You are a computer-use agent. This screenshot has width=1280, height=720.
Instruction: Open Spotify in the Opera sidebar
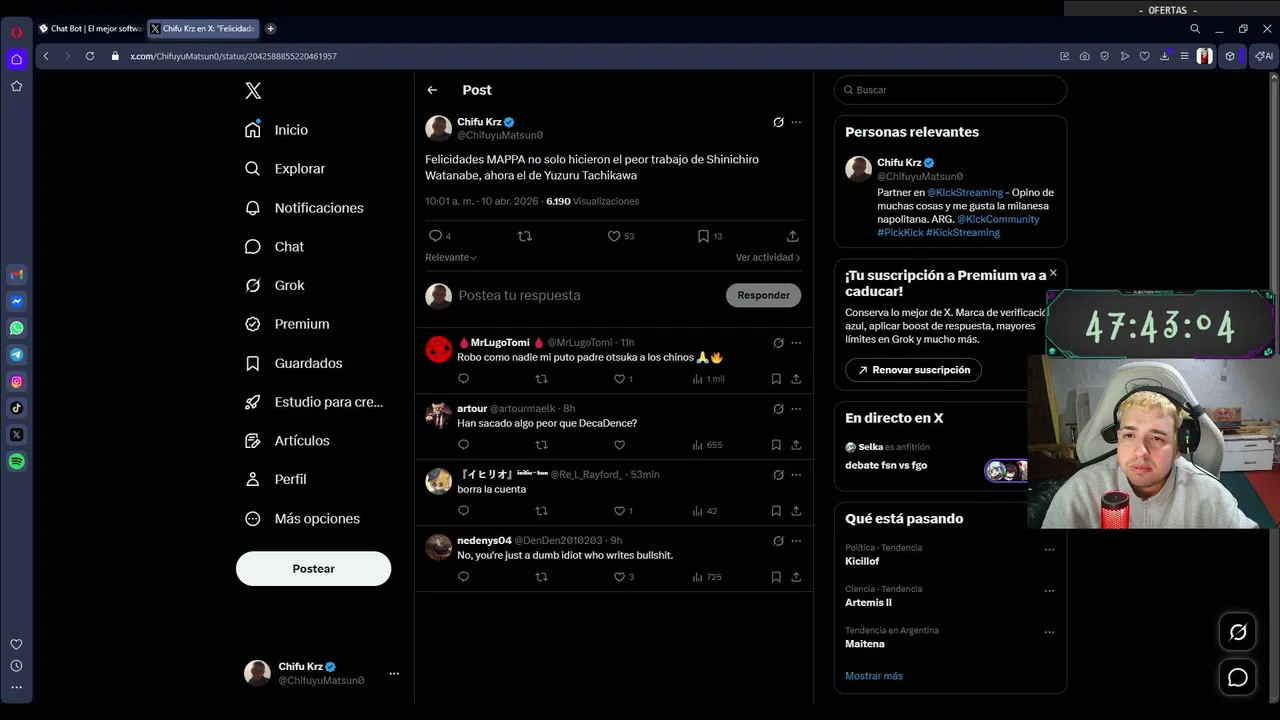click(x=17, y=462)
